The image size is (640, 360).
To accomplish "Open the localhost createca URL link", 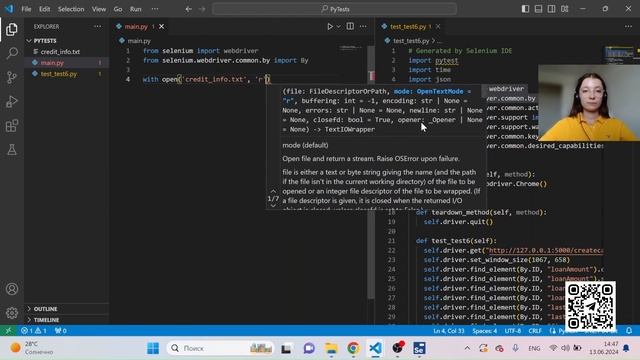I will [546, 250].
